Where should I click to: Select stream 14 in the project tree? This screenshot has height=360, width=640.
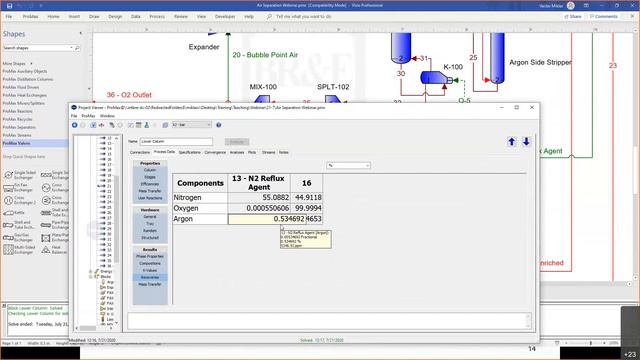pos(106,149)
